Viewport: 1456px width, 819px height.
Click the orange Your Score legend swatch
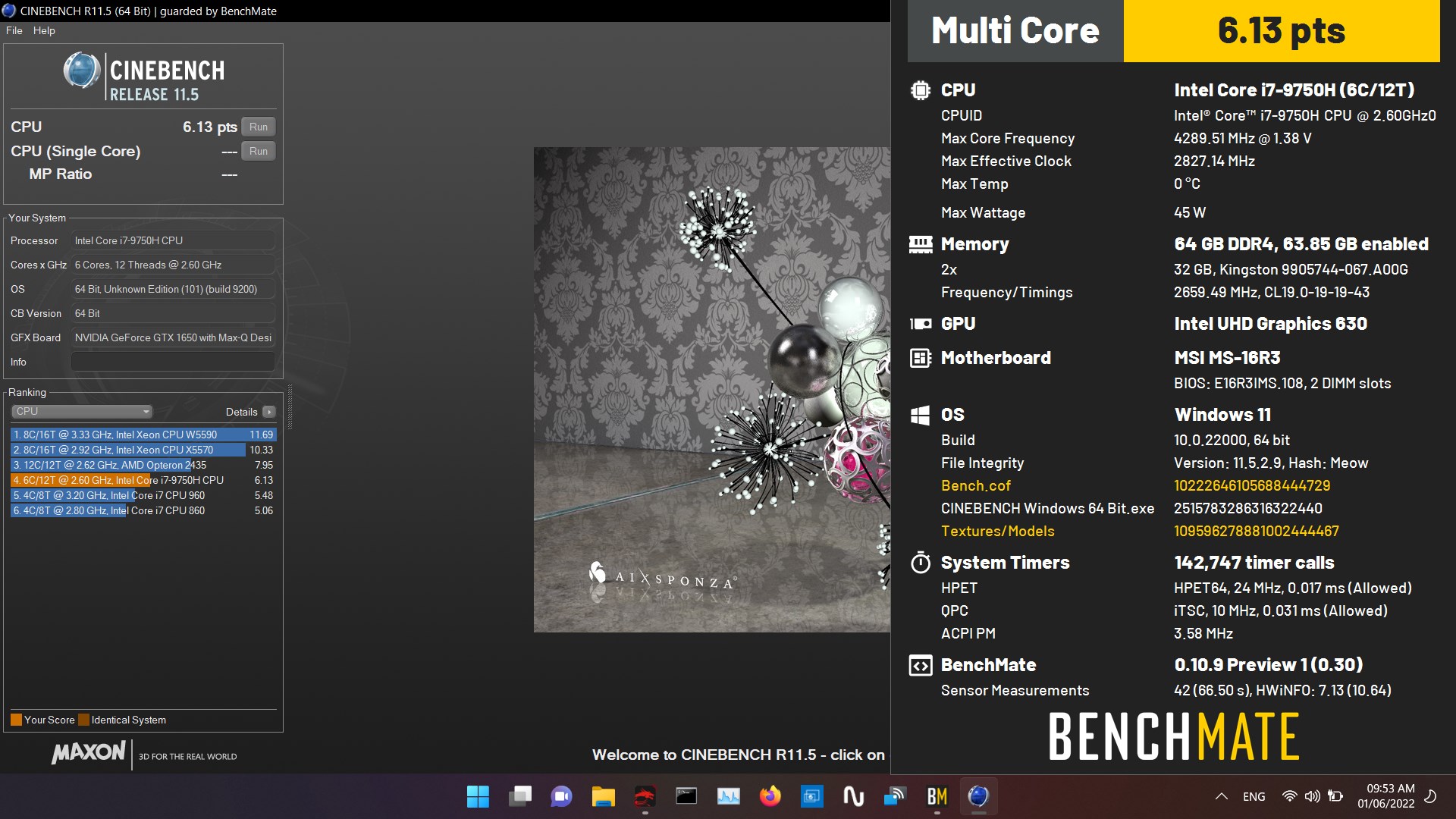point(16,720)
